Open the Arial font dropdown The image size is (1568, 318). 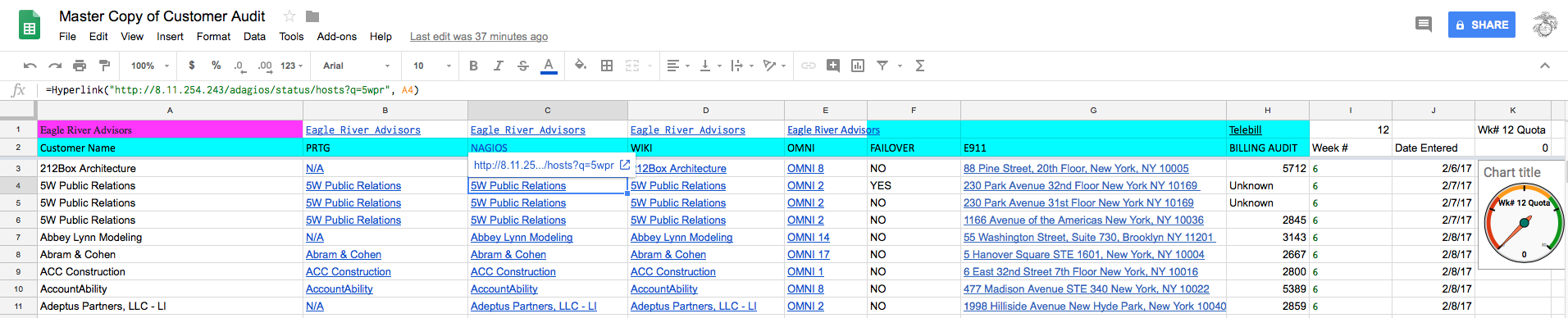pos(357,66)
